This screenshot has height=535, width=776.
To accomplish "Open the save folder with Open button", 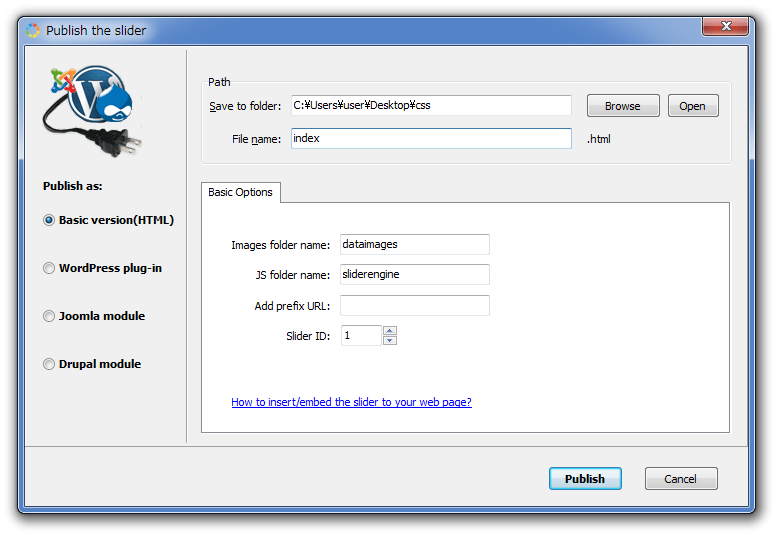I will point(692,106).
